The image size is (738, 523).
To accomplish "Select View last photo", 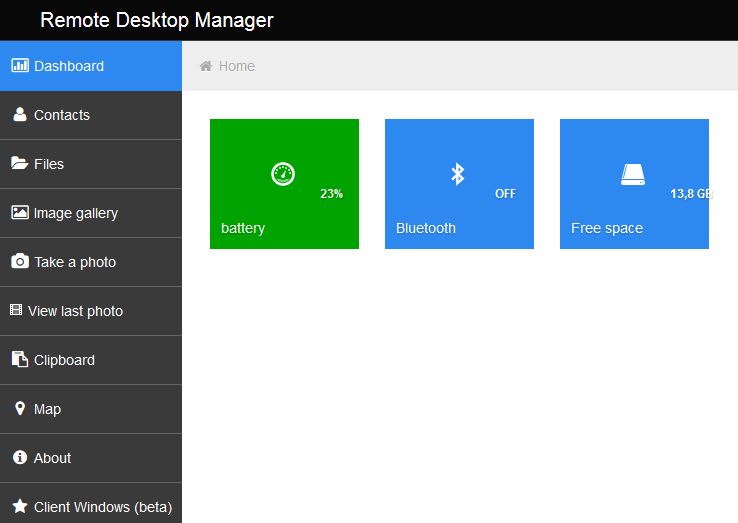I will click(91, 311).
